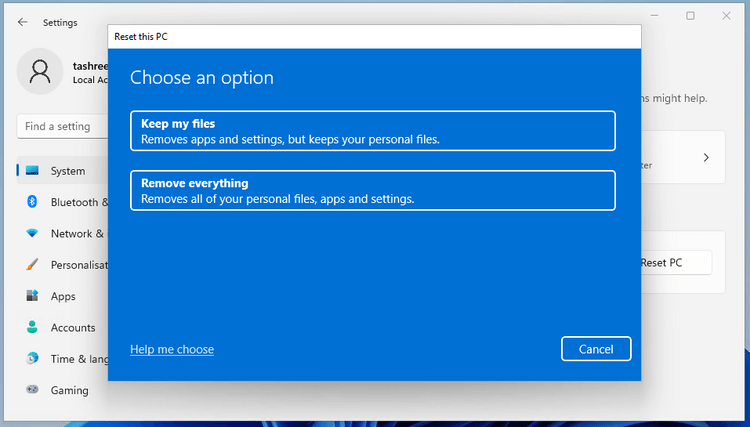
Task: Click the Apps grid icon
Action: click(32, 296)
